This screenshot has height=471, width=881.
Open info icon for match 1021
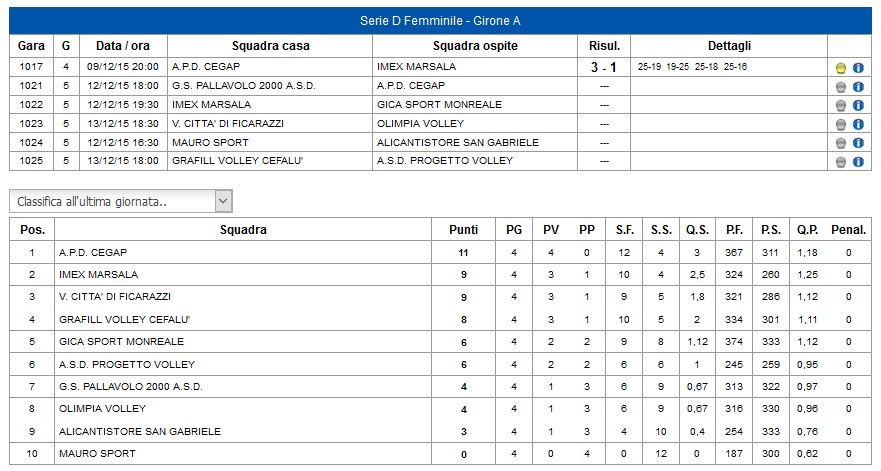tap(858, 87)
